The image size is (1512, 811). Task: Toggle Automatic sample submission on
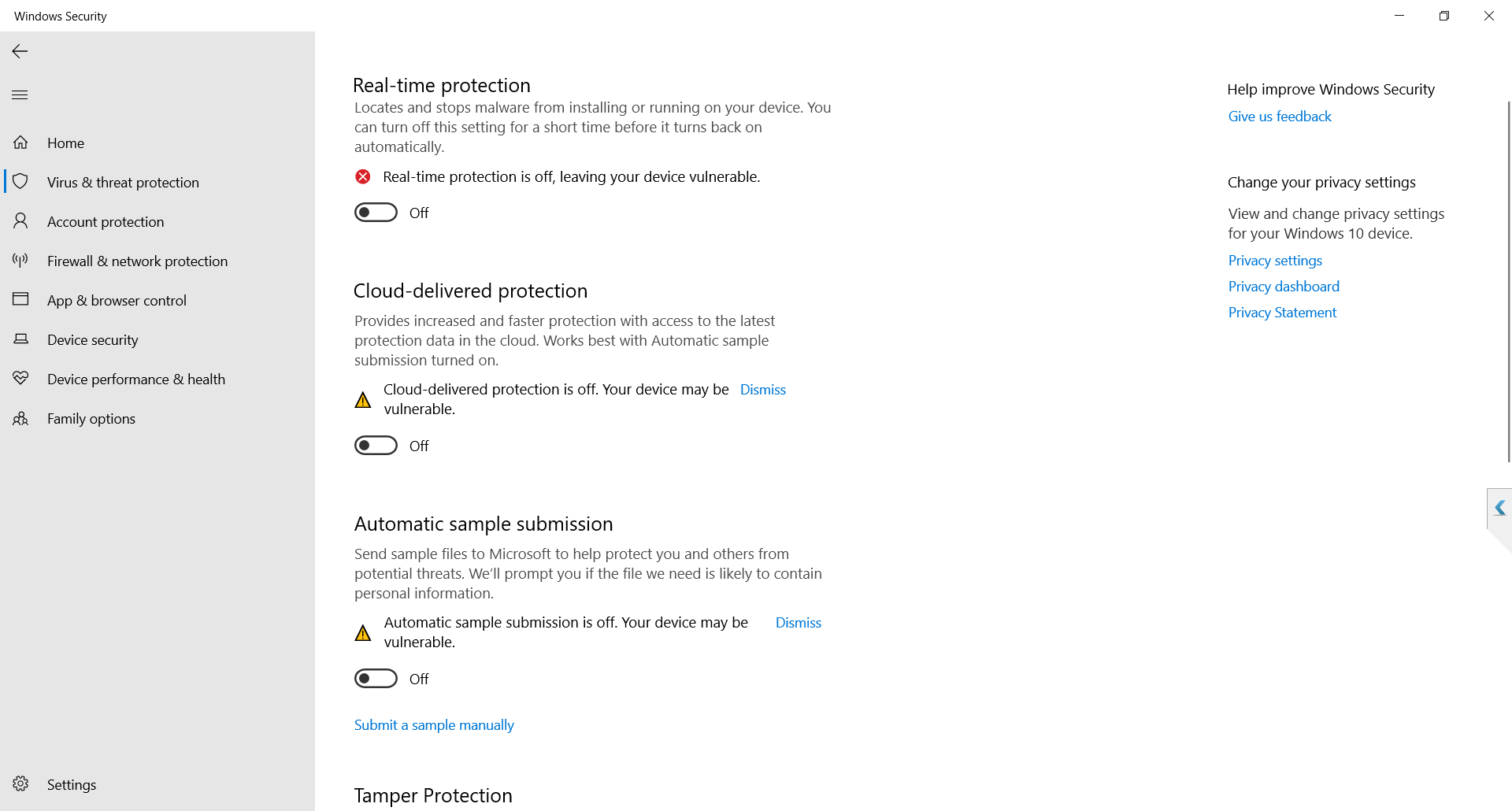click(376, 679)
